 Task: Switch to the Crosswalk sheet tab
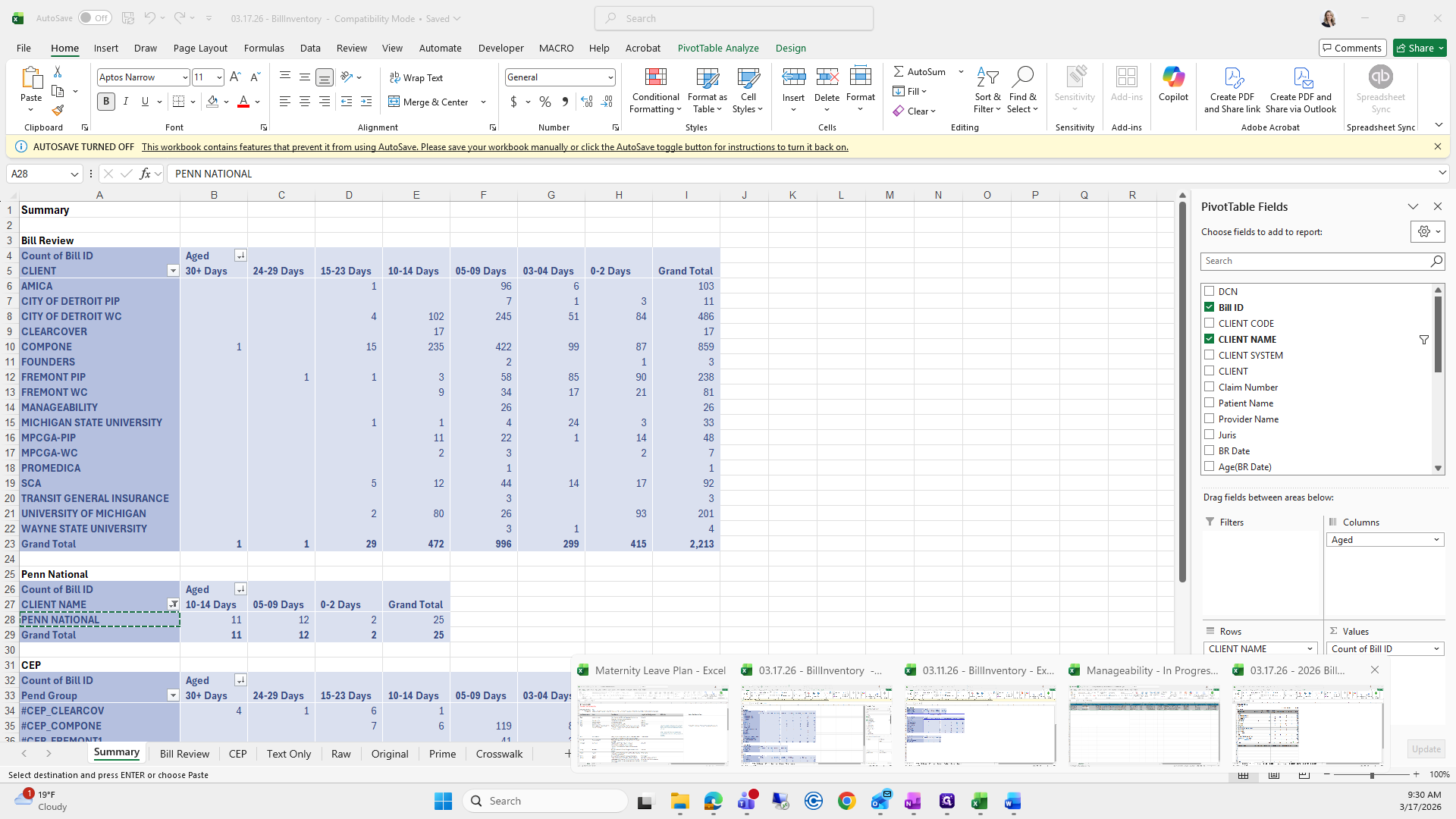[499, 754]
